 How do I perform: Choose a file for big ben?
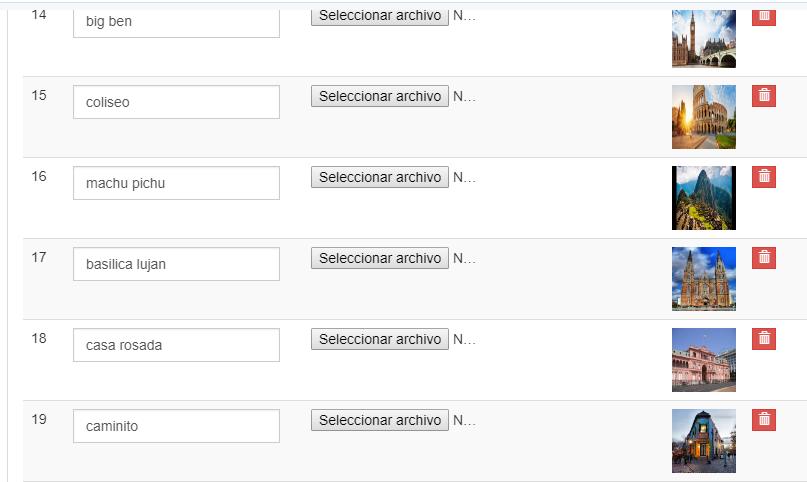coord(380,16)
